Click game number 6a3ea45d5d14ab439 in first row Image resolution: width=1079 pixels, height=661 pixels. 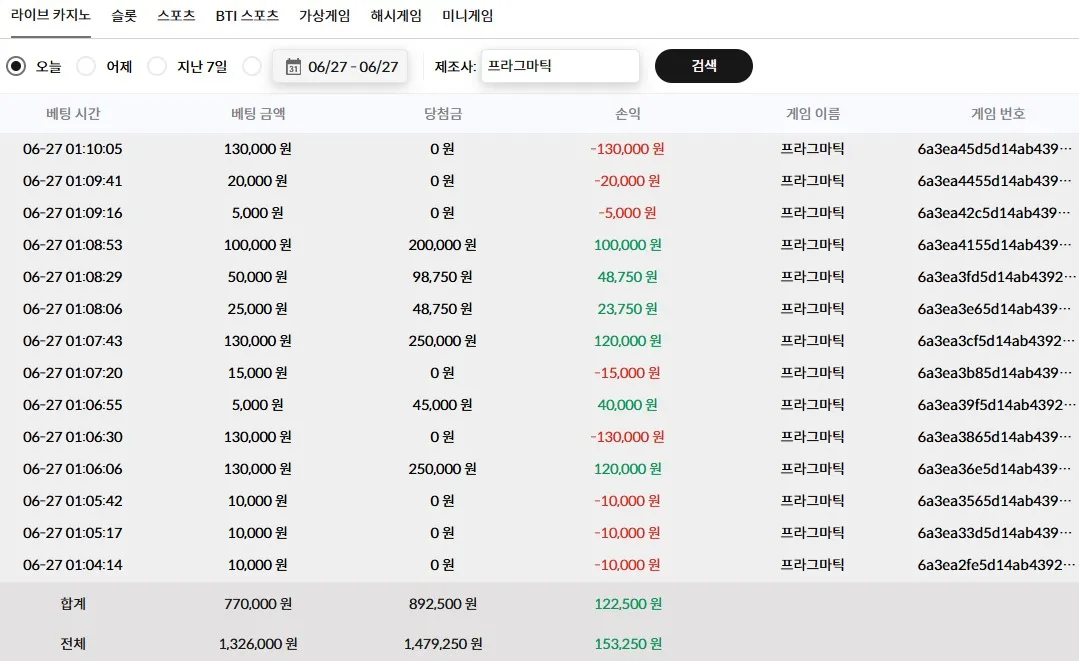pyautogui.click(x=994, y=149)
